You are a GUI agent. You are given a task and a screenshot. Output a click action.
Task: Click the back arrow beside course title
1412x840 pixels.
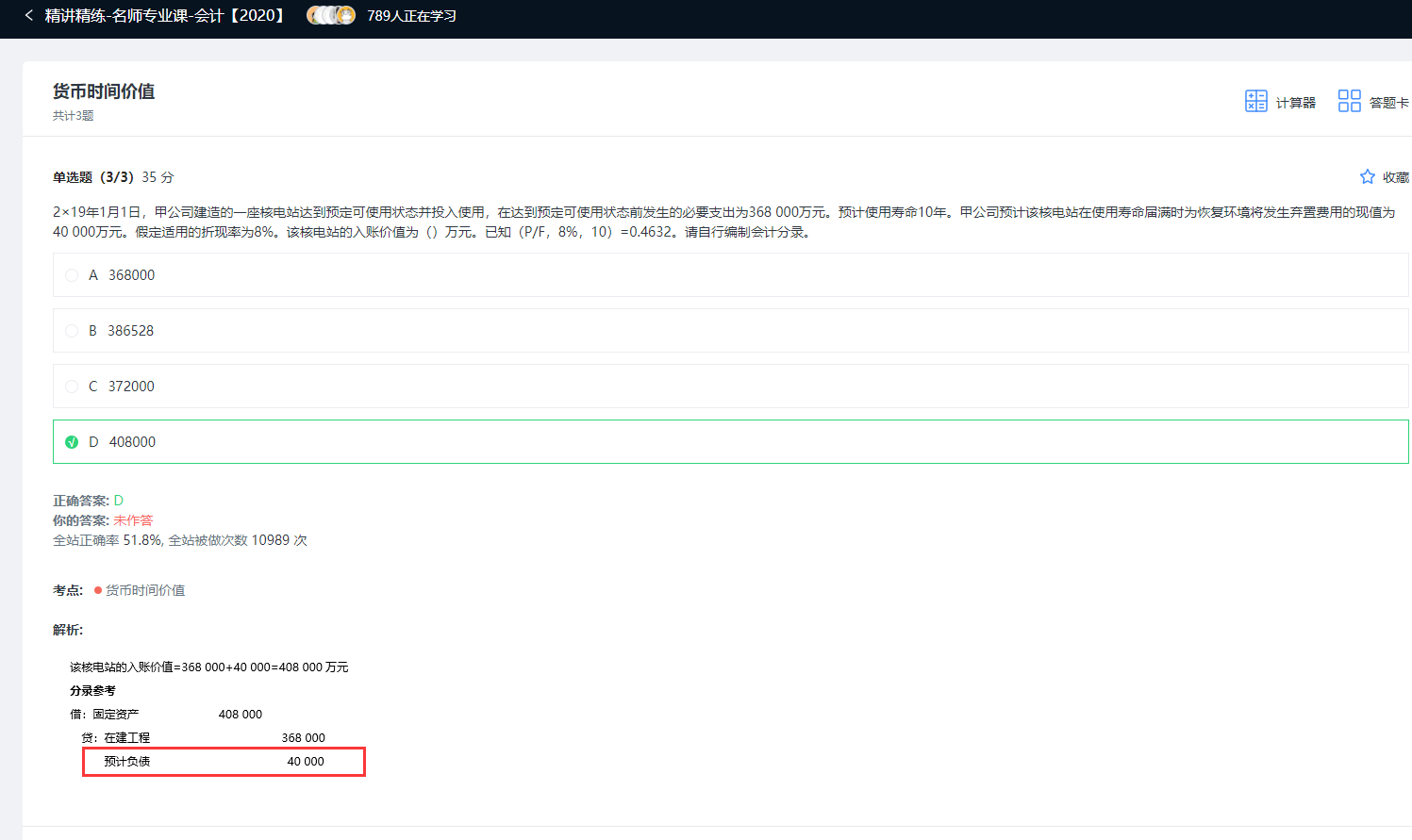pyautogui.click(x=29, y=15)
